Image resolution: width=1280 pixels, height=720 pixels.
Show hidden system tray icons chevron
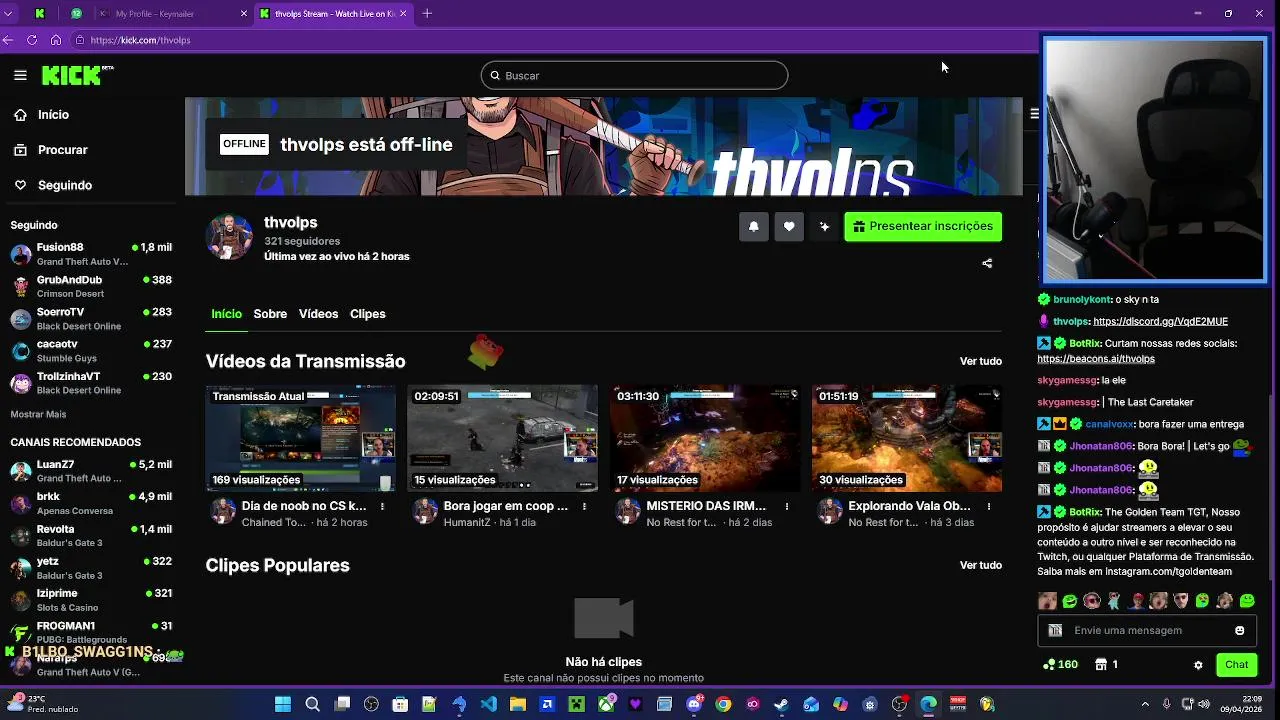pos(1146,704)
